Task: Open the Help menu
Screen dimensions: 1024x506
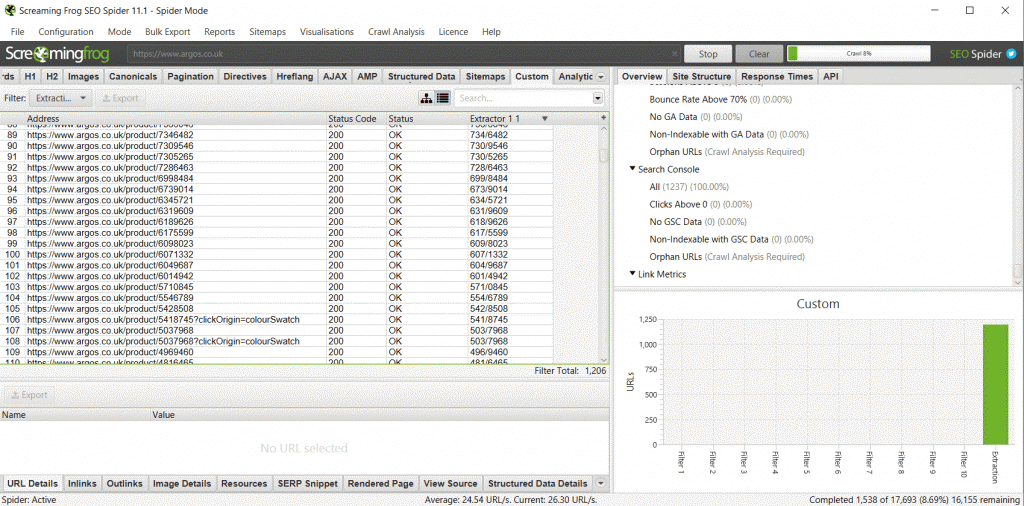Action: (491, 31)
